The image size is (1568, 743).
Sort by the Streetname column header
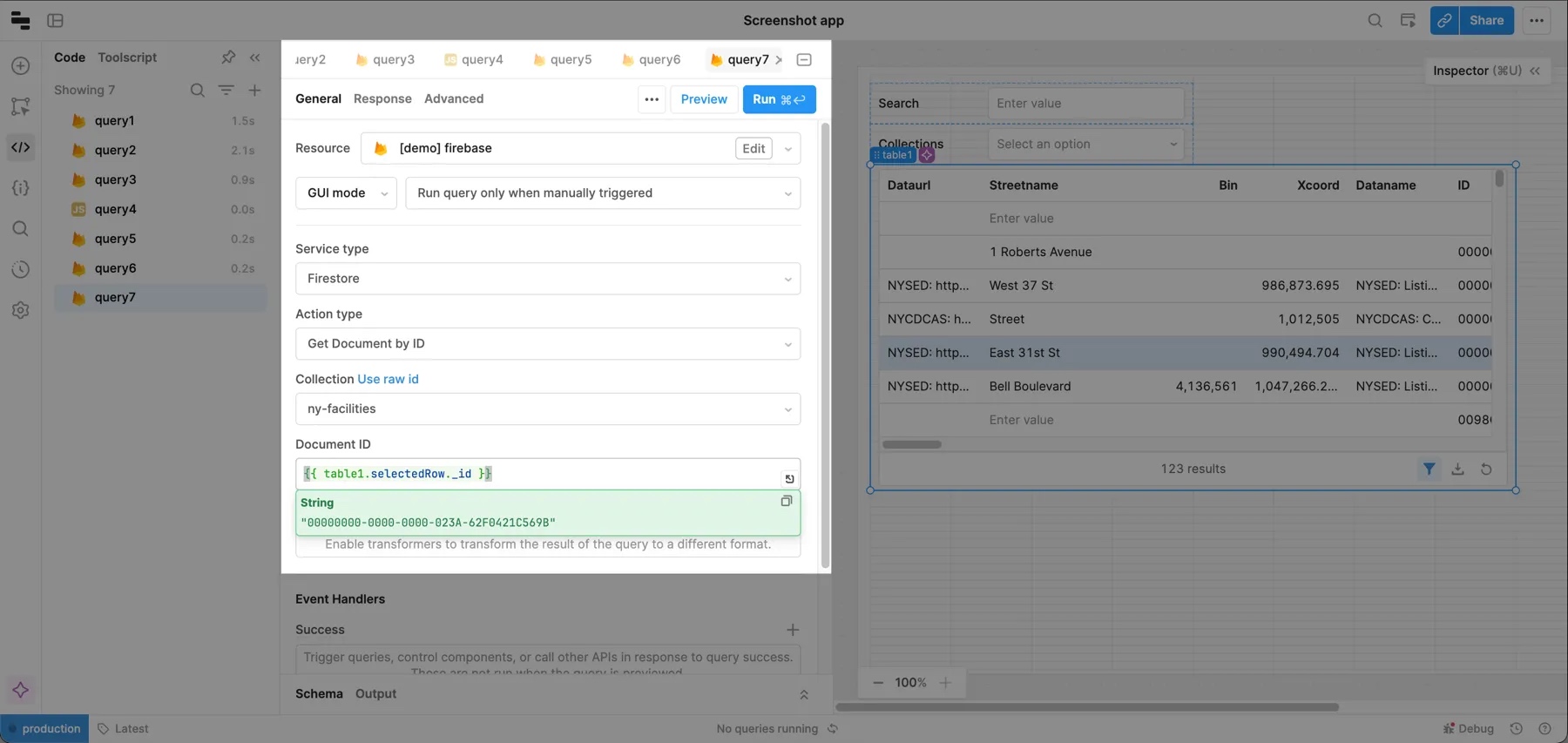click(1024, 186)
